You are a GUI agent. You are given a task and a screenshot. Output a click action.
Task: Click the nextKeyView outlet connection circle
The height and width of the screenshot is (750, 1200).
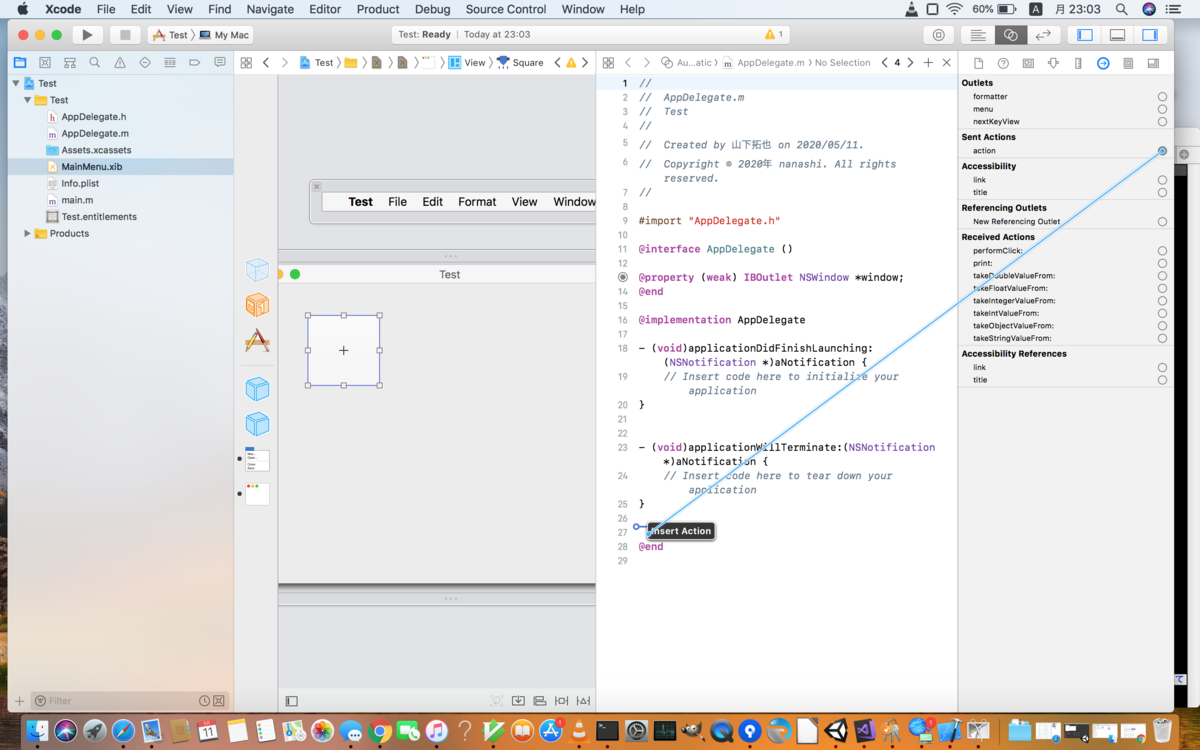coord(1162,122)
